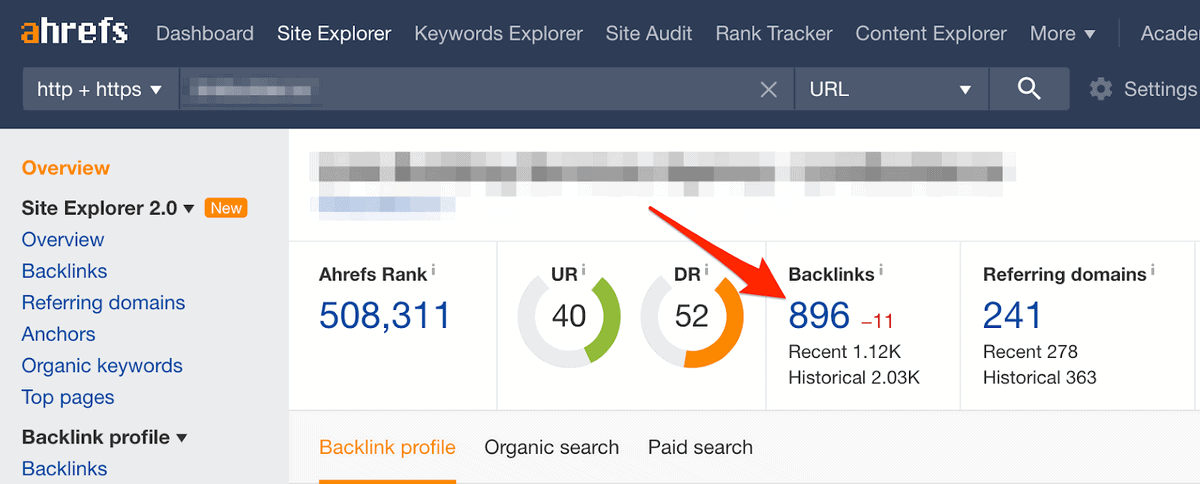This screenshot has width=1200, height=484.
Task: Select orange Overview in the sidebar
Action: coord(66,168)
